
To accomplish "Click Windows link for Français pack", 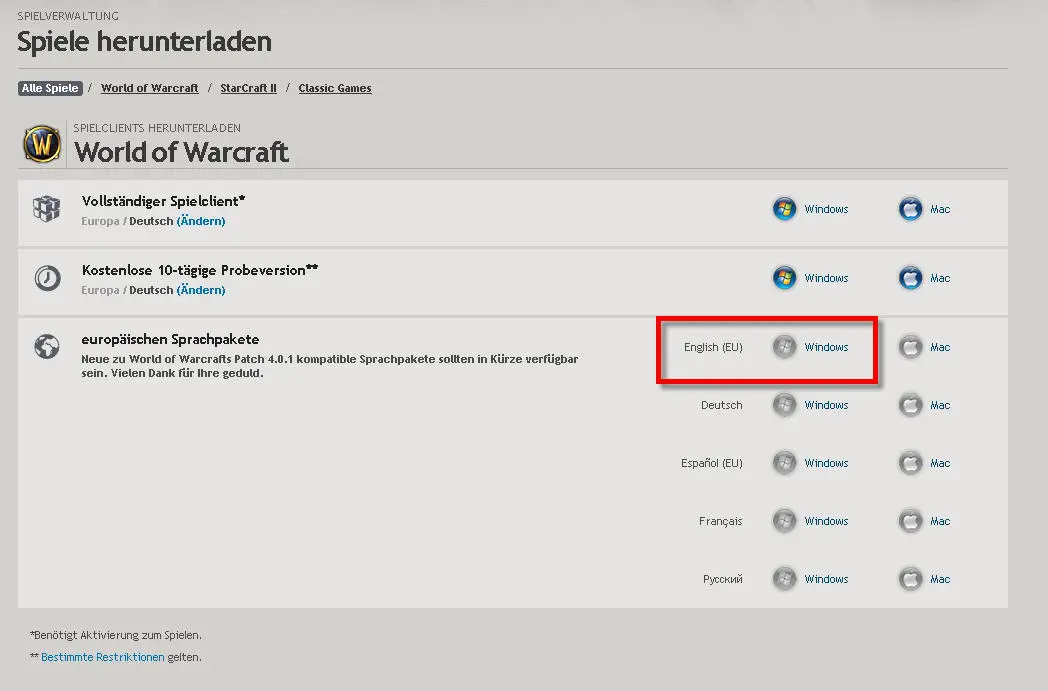I will tap(826, 521).
